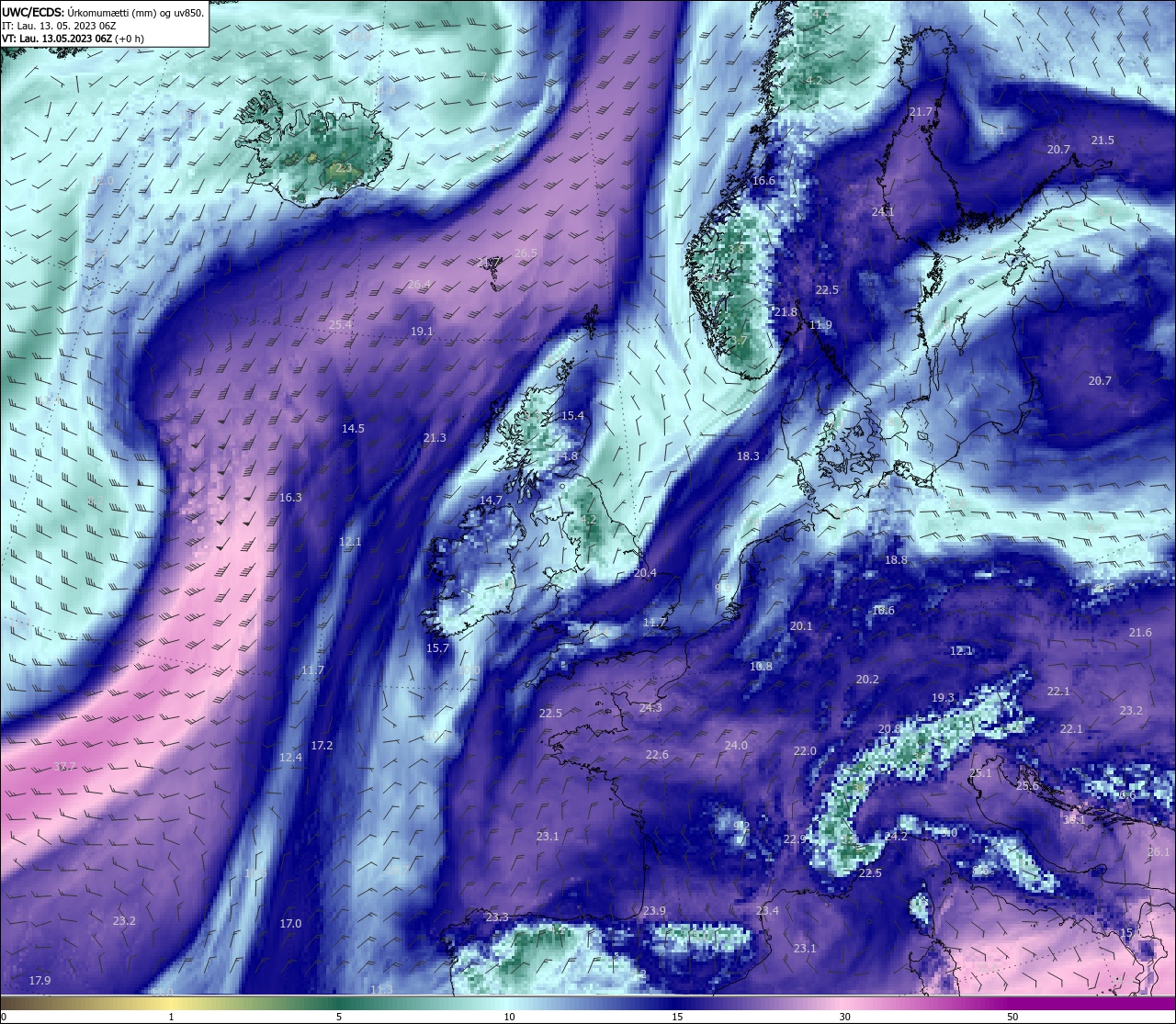This screenshot has height=1024, width=1176.
Task: Click the map value 14.5
Action: [353, 429]
